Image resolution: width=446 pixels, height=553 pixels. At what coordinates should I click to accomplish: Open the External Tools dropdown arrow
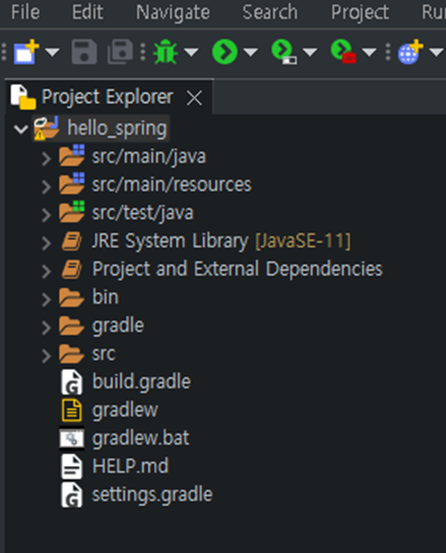(369, 53)
